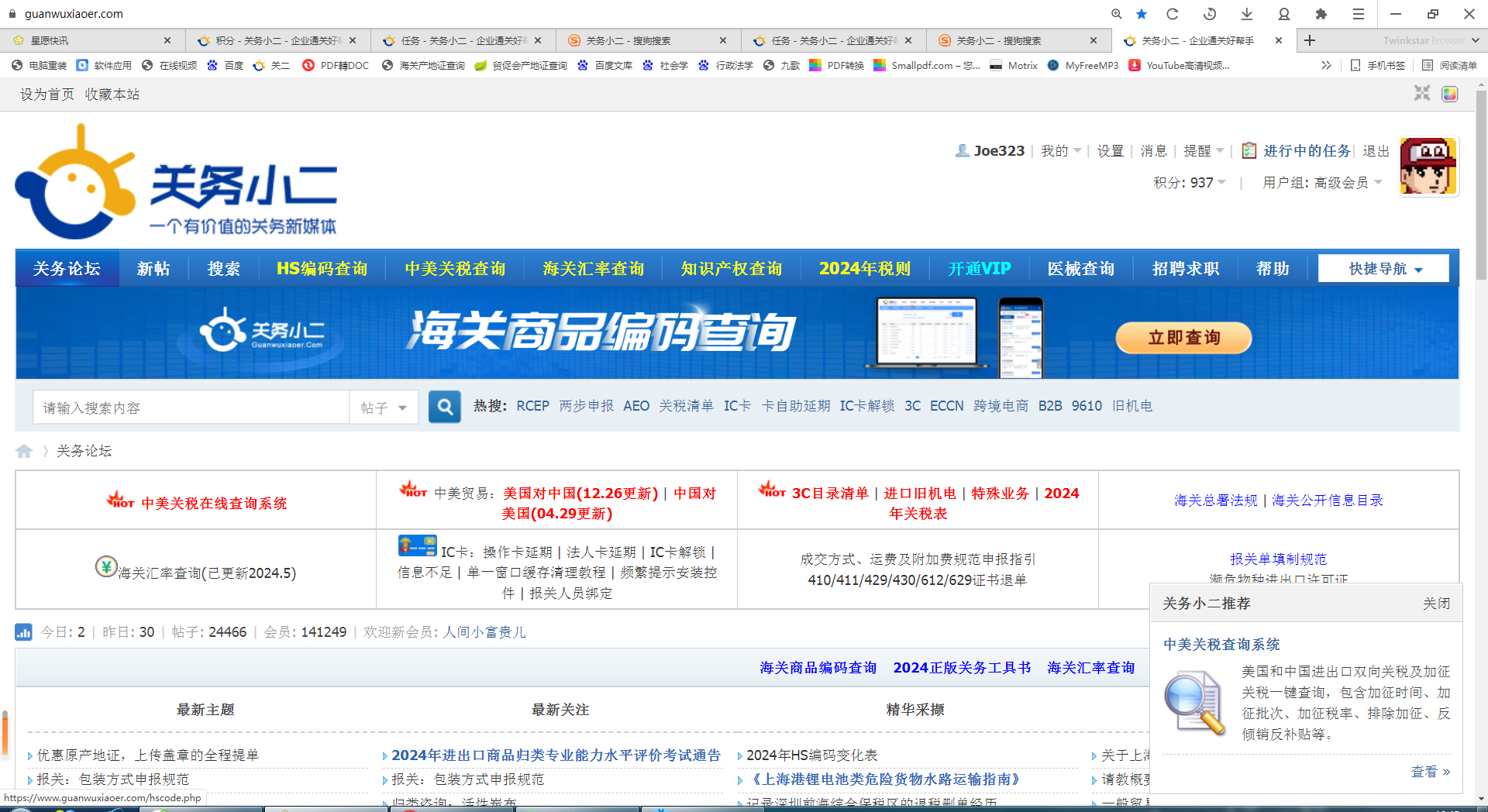Switch to the 积分 - 关务小二 tab

tap(277, 40)
